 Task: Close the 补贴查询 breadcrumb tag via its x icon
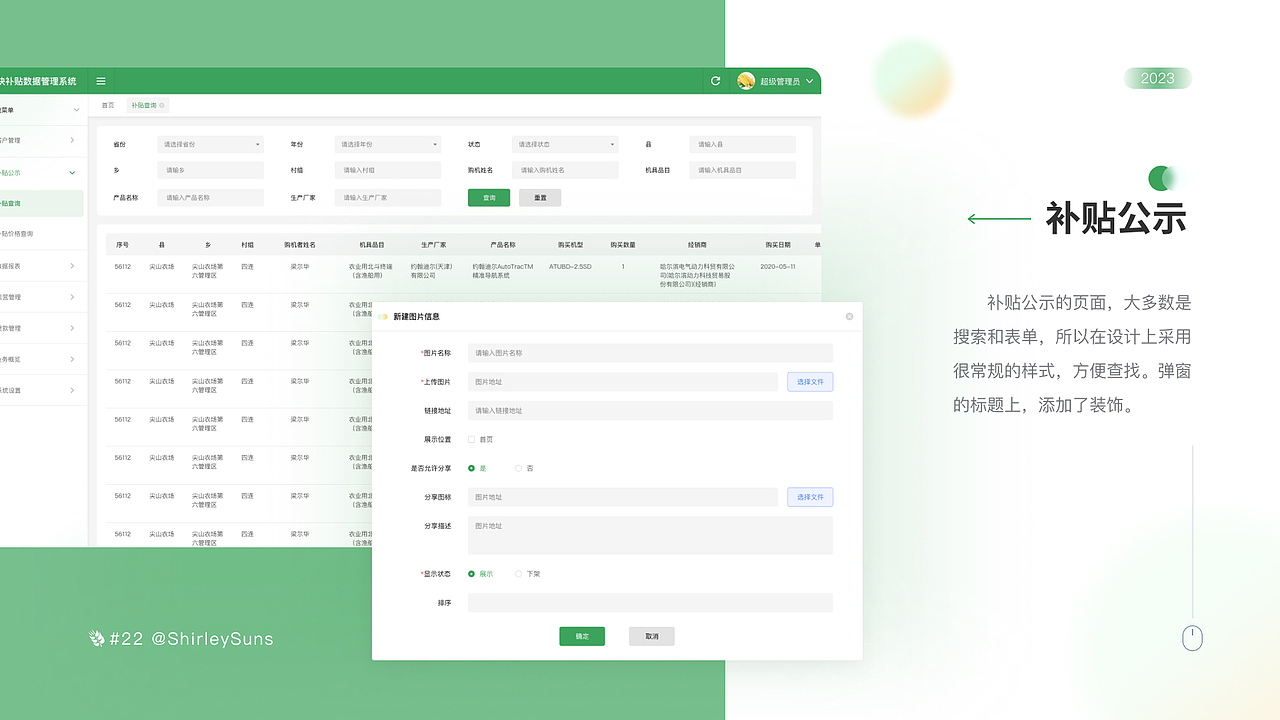163,104
